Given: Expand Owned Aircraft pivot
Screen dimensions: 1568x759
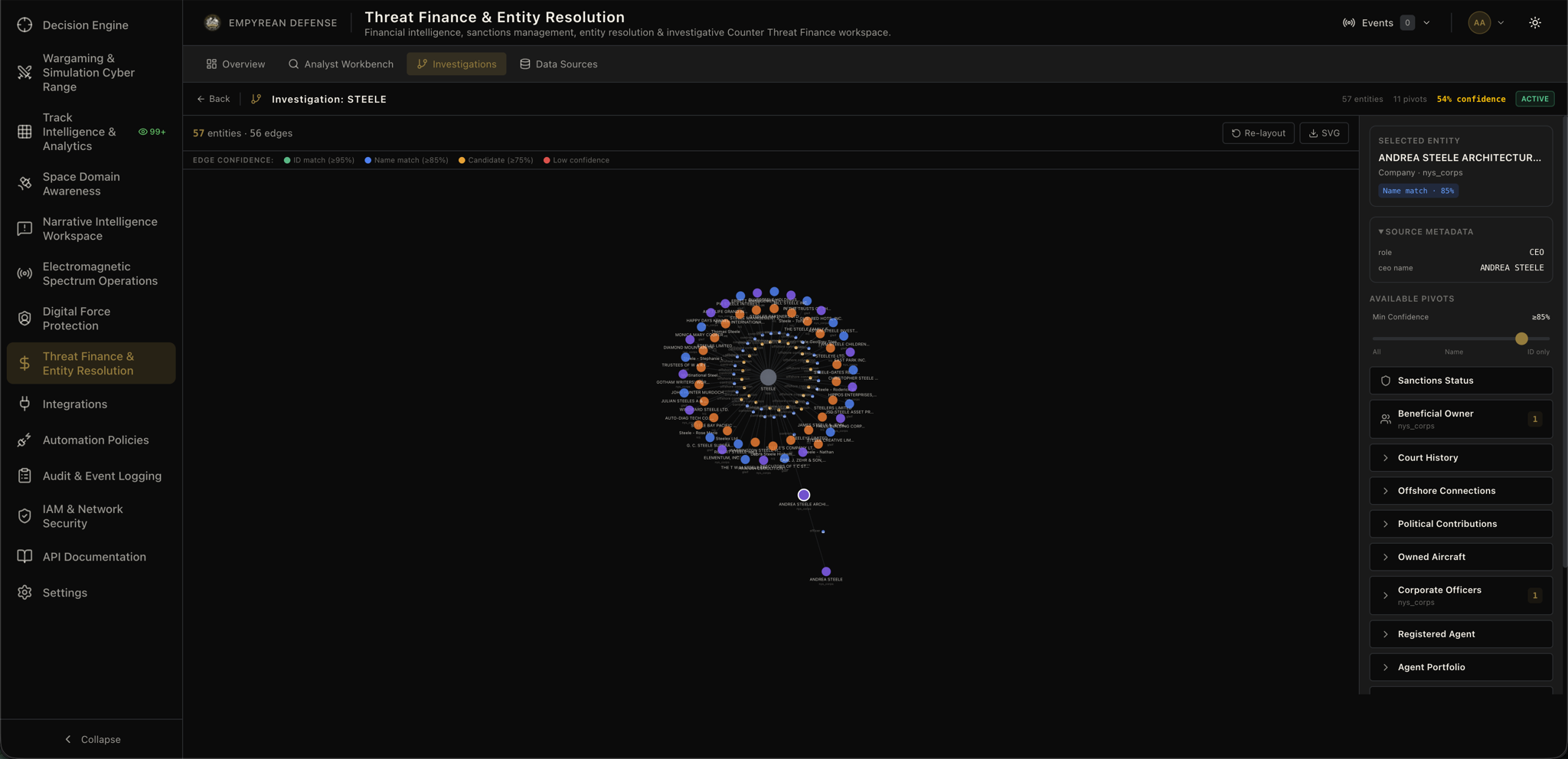Looking at the screenshot, I should (x=1460, y=557).
